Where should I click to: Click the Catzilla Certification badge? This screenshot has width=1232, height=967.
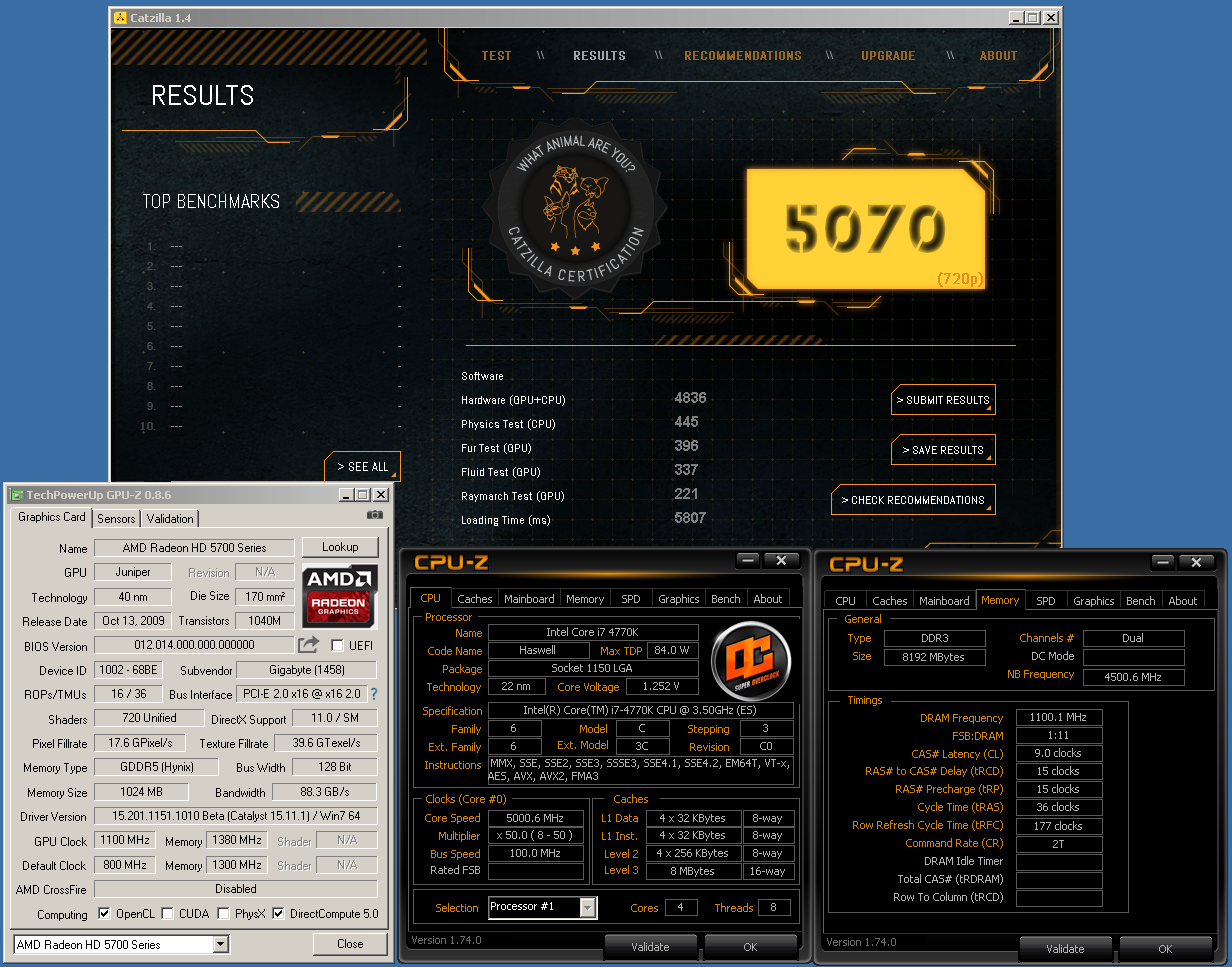(573, 208)
